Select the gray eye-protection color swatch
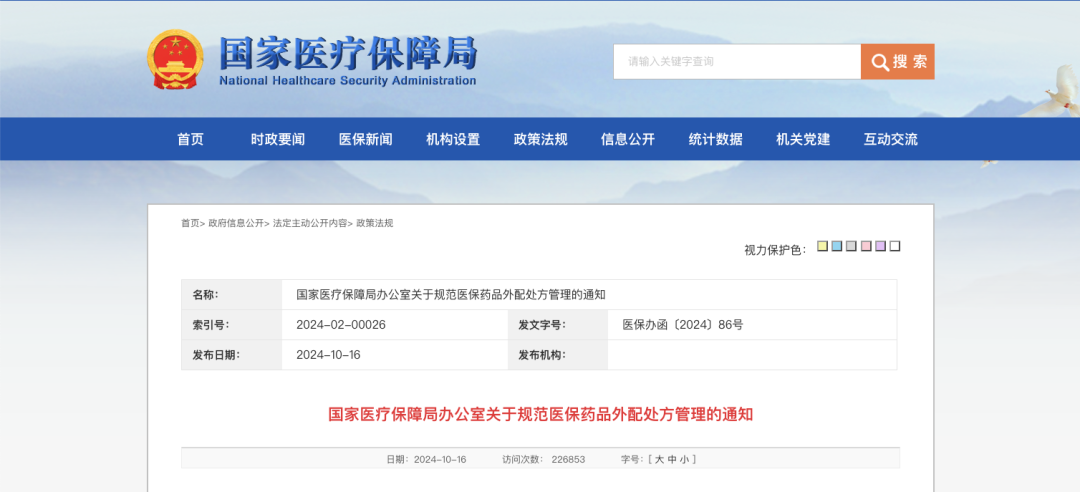 (x=851, y=246)
